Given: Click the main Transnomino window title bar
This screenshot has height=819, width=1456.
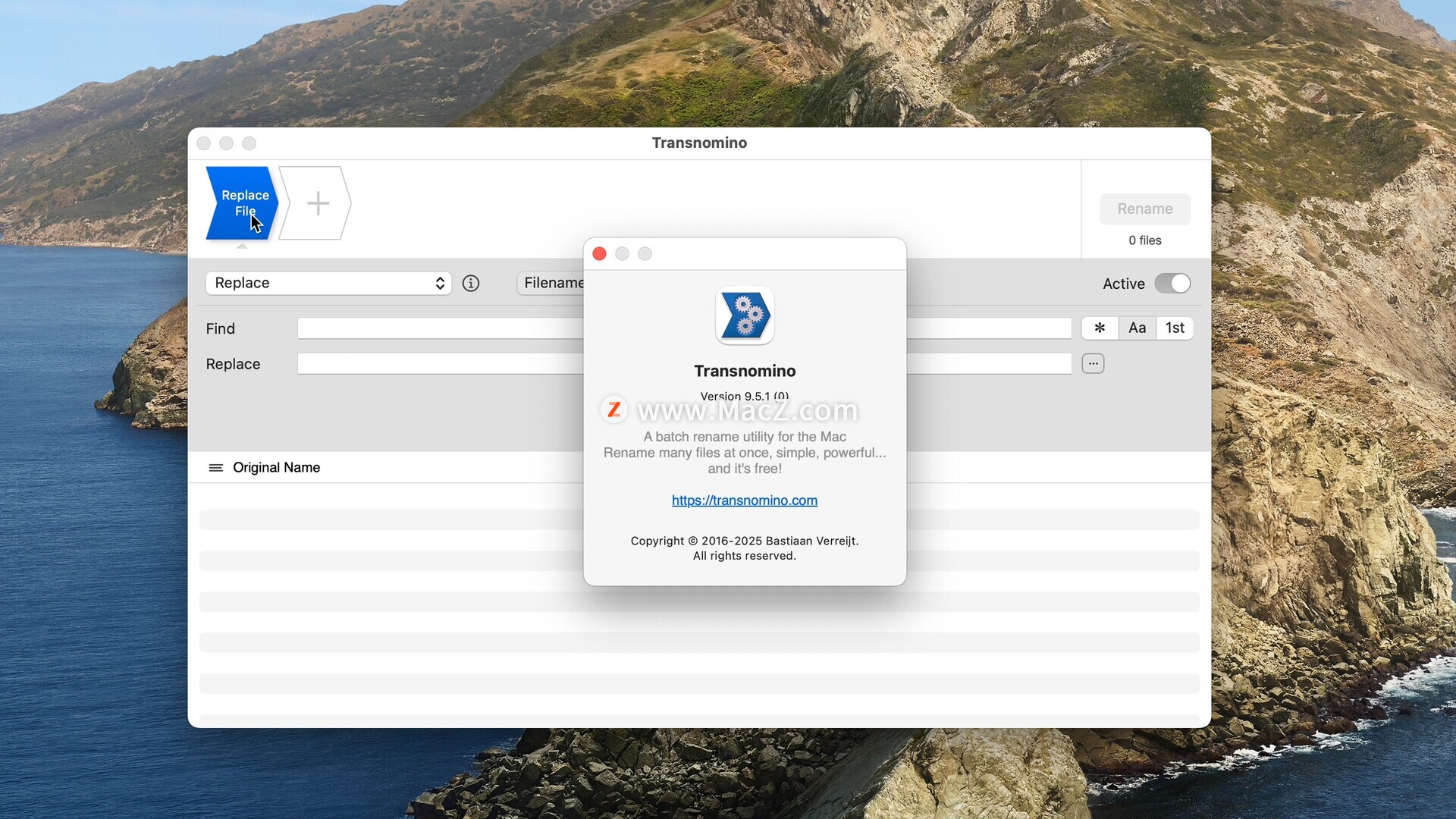Looking at the screenshot, I should click(698, 143).
